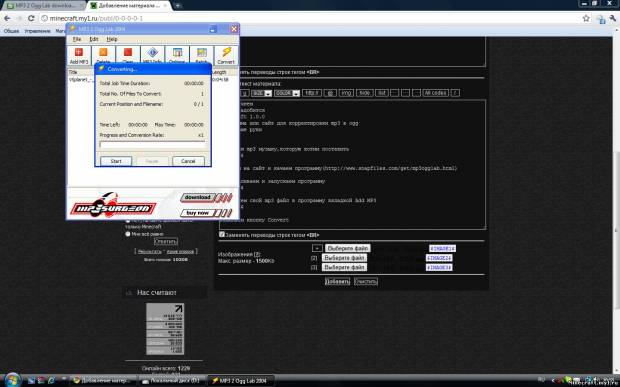Open the Edit menu in MP3 2 Ogg Lab

pyautogui.click(x=94, y=40)
